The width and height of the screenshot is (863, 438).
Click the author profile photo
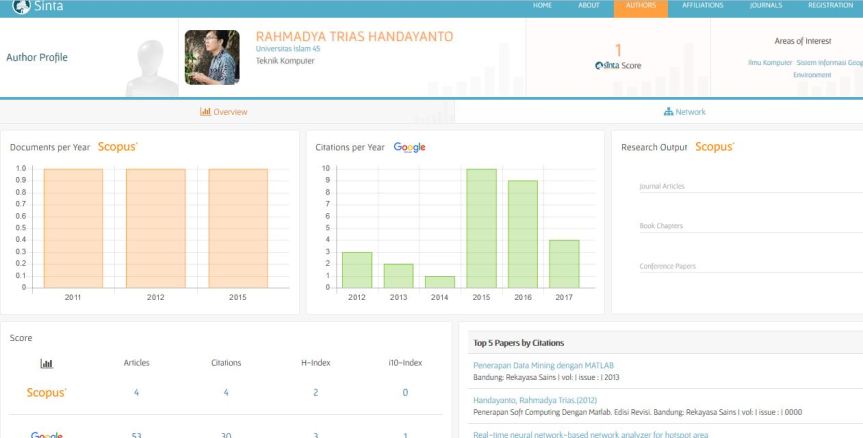coord(212,57)
